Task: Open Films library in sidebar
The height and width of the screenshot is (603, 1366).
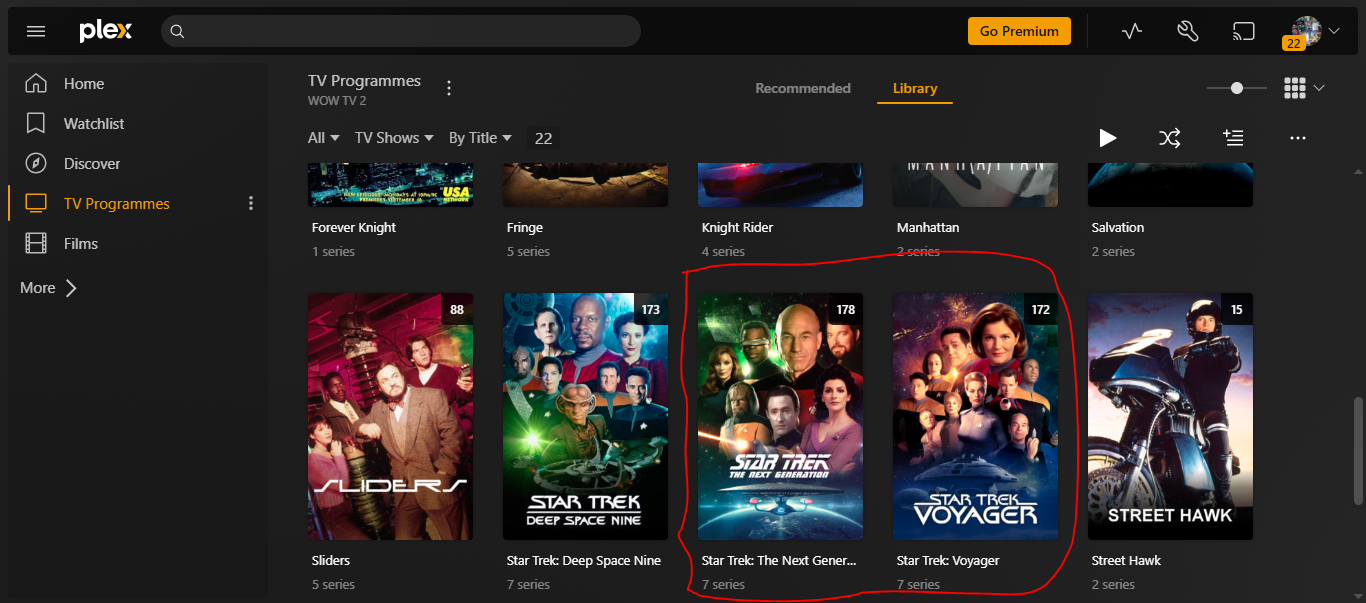Action: 81,244
